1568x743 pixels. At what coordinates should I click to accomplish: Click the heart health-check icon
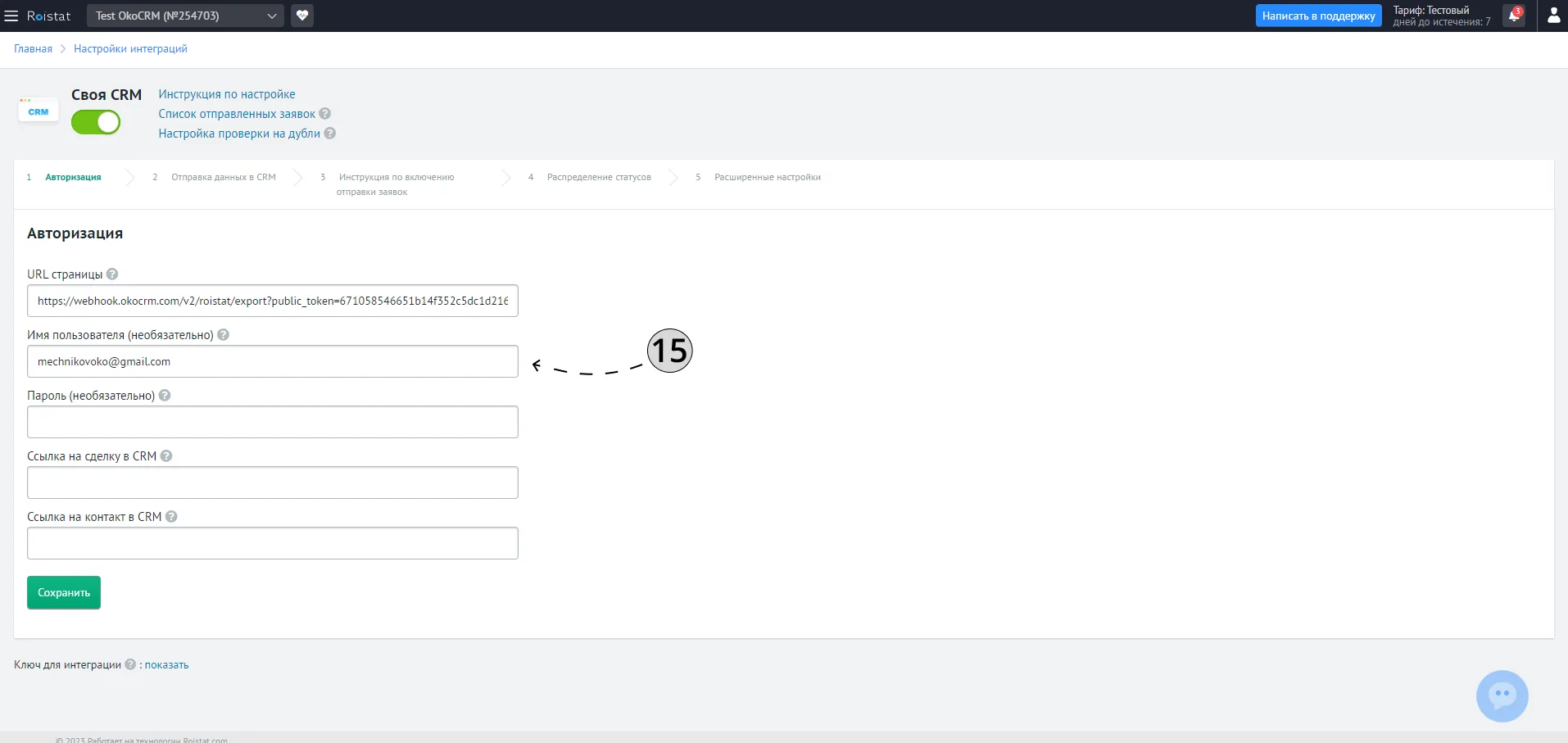302,16
